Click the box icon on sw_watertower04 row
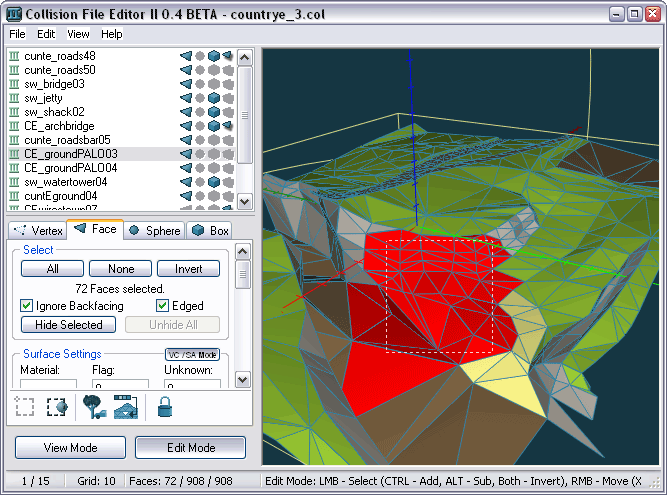Screen dimensions: 667x495 point(214,182)
